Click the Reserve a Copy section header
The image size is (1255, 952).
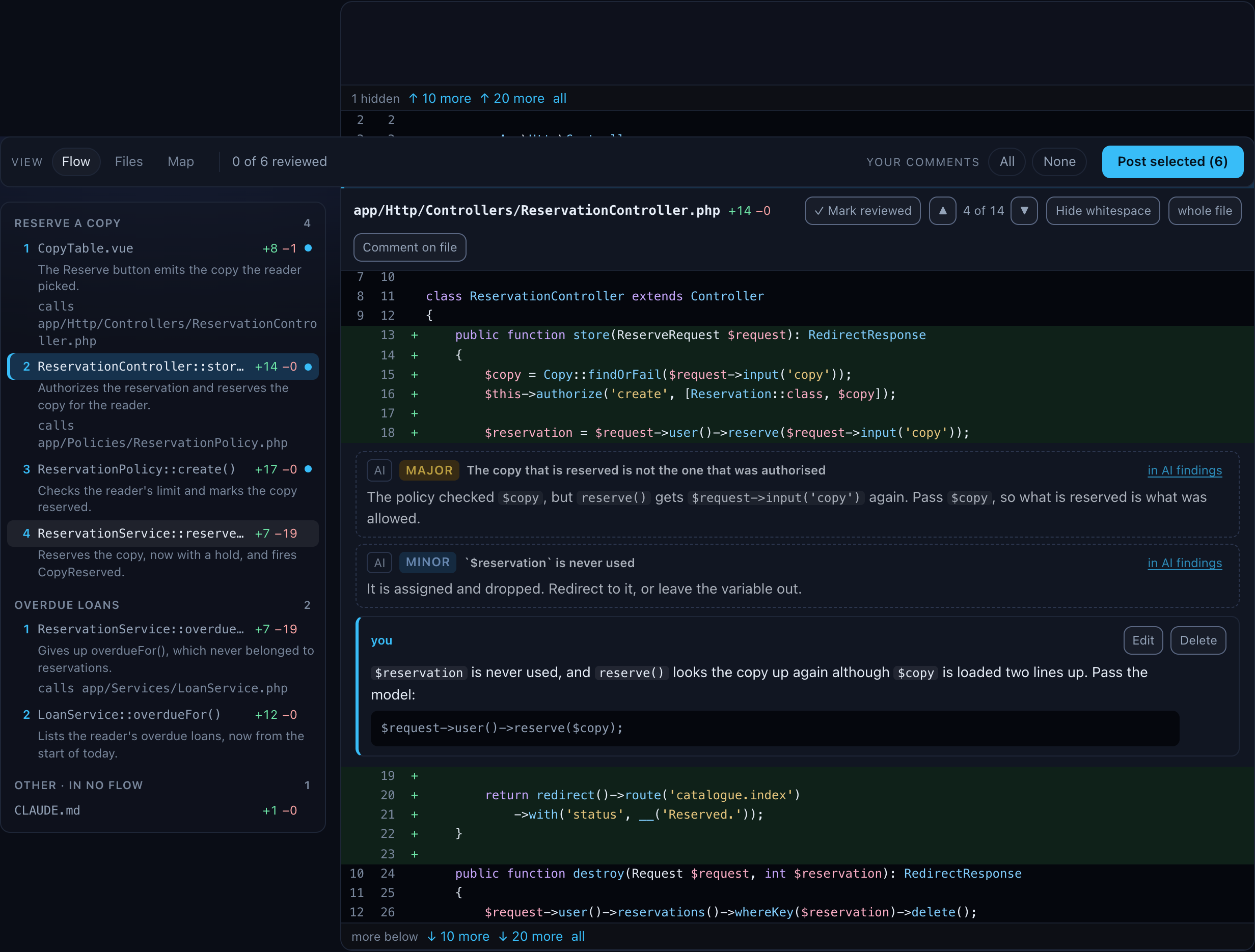[68, 223]
